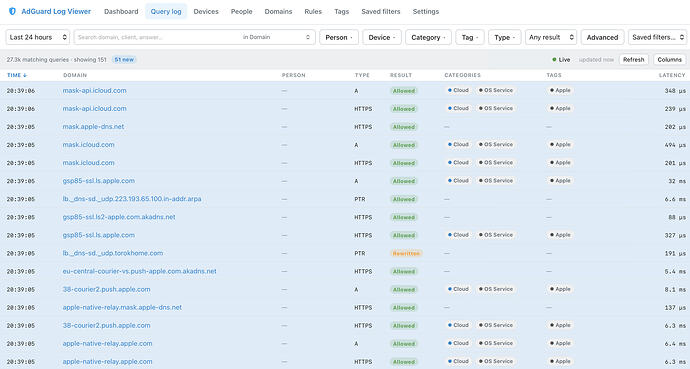Click the '51 new' badge
This screenshot has height=369, width=690.
pos(124,60)
